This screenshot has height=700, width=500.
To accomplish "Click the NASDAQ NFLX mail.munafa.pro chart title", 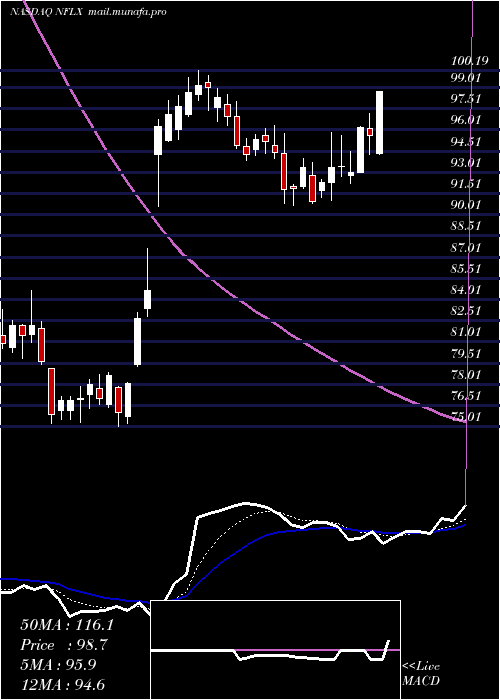I will tap(88, 12).
